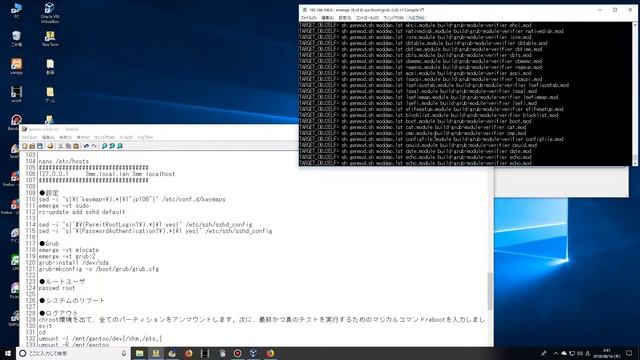This screenshot has width=640, height=360.
Task: Click the heading '●システムのリブート'
Action: click(72, 300)
